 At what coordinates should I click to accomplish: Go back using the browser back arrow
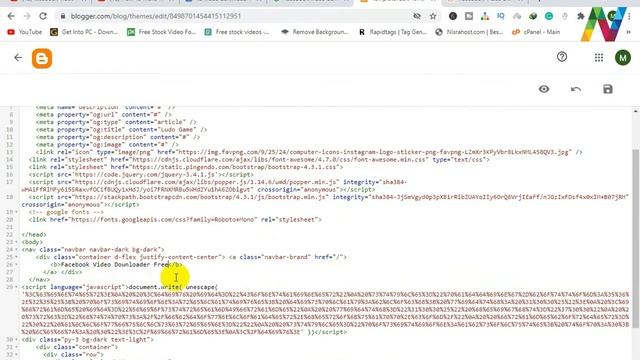click(x=11, y=16)
